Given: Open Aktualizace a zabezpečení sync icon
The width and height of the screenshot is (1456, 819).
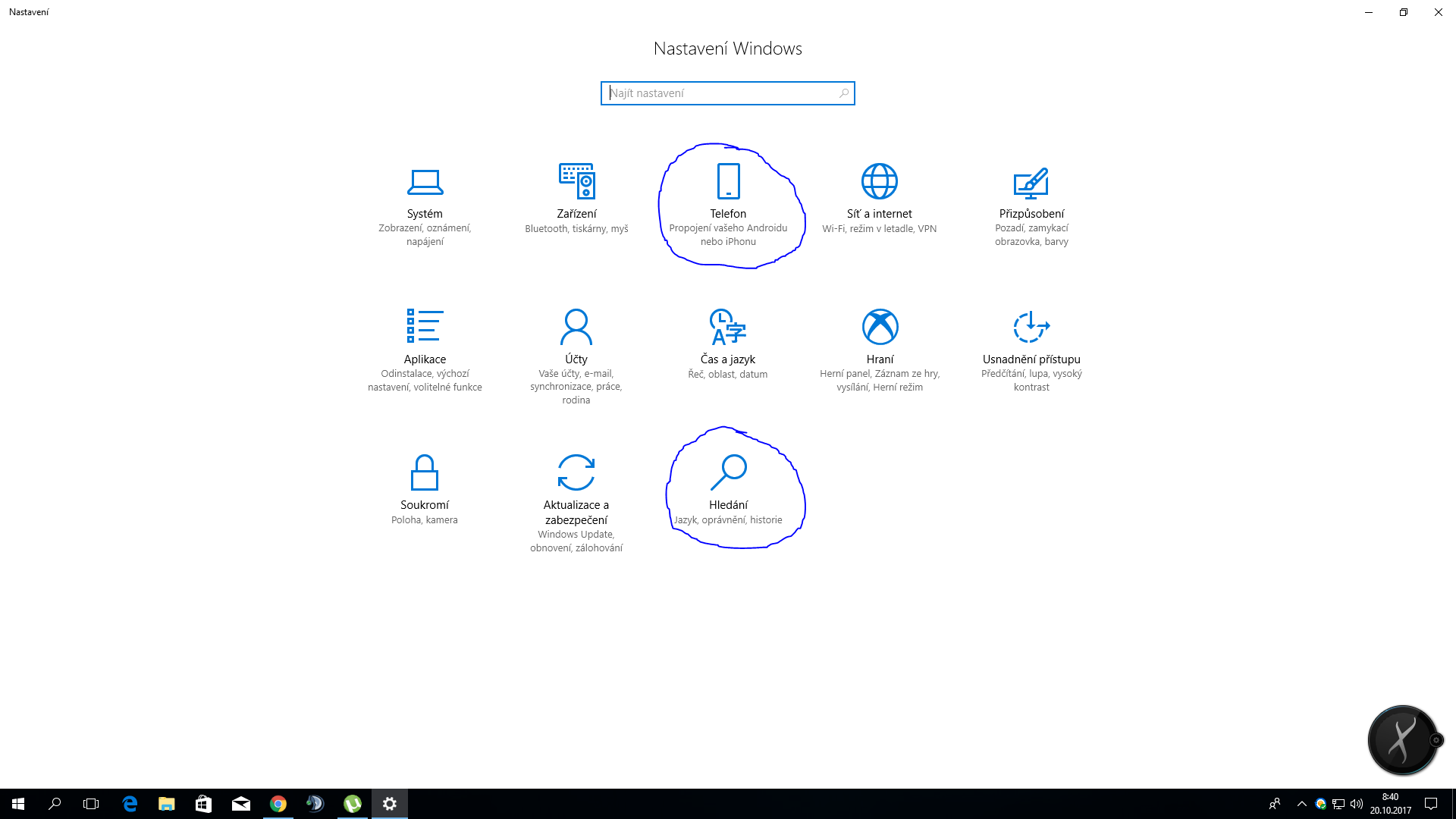Looking at the screenshot, I should click(576, 472).
